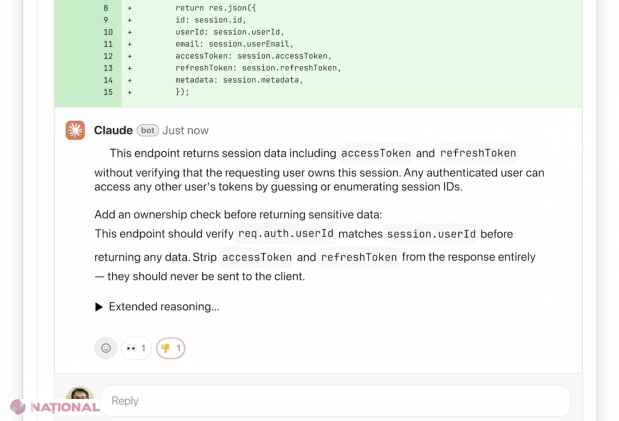Click the red logo watermark
This screenshot has width=619, height=421.
pyautogui.click(x=55, y=407)
